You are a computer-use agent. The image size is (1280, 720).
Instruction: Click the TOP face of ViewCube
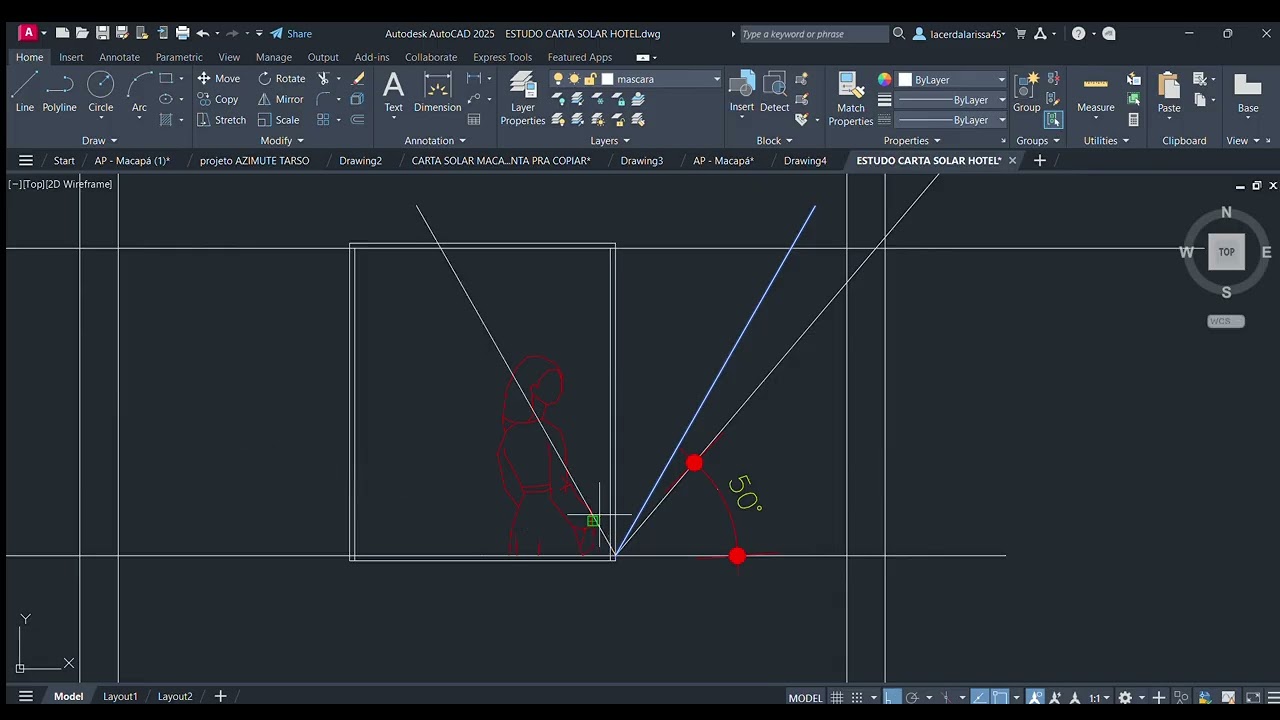(x=1227, y=252)
